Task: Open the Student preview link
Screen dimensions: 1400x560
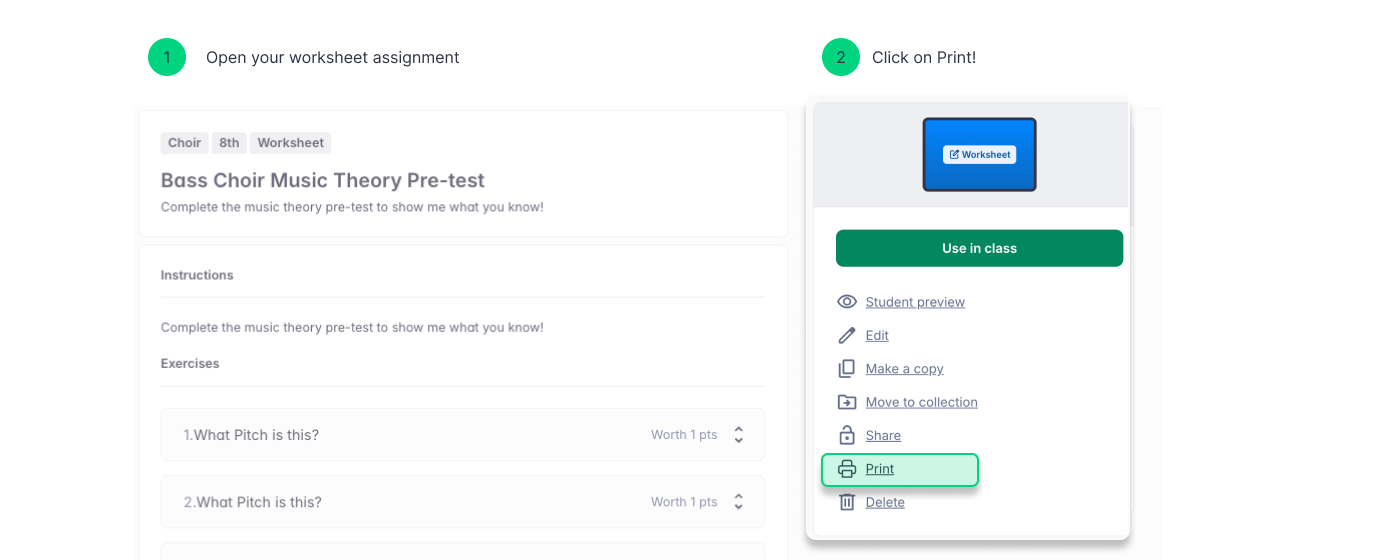Action: (915, 302)
